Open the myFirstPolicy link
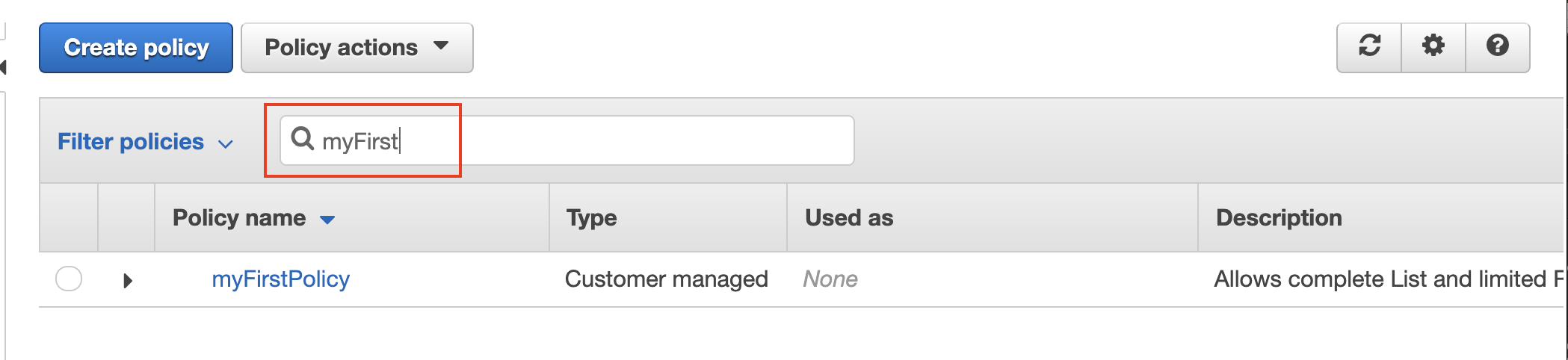Viewport: 1568px width, 360px height. pyautogui.click(x=280, y=279)
